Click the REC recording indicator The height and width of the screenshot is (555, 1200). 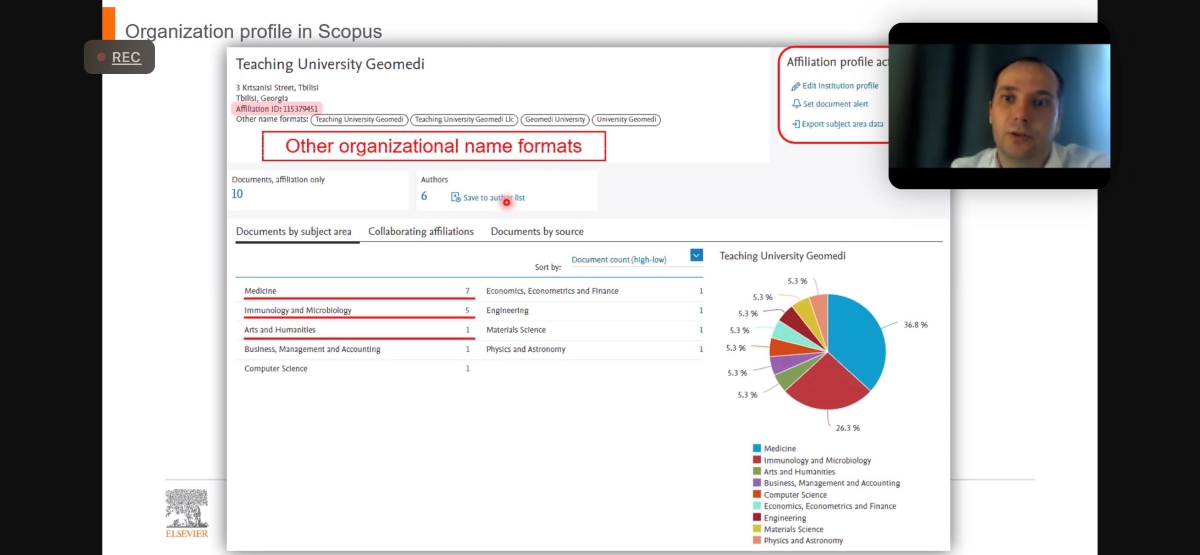(x=119, y=57)
